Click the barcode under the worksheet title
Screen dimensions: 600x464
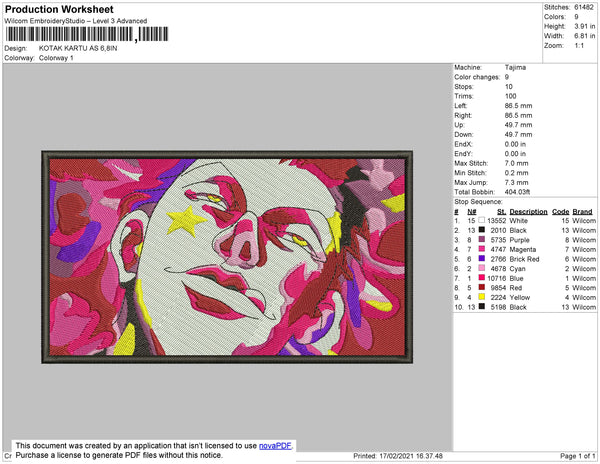click(x=87, y=34)
